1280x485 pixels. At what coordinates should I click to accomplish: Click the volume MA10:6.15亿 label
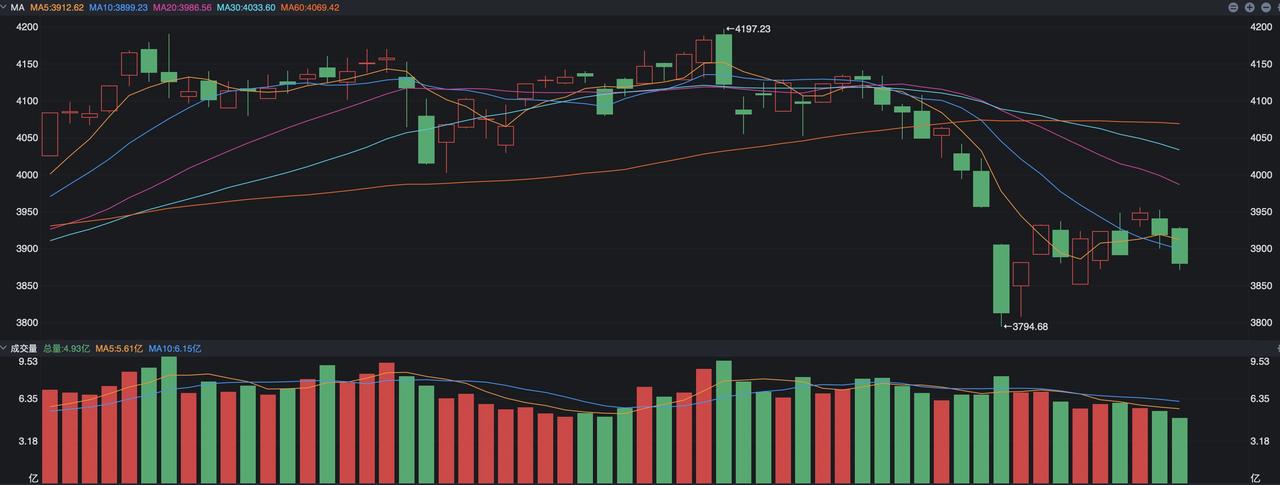pos(175,349)
